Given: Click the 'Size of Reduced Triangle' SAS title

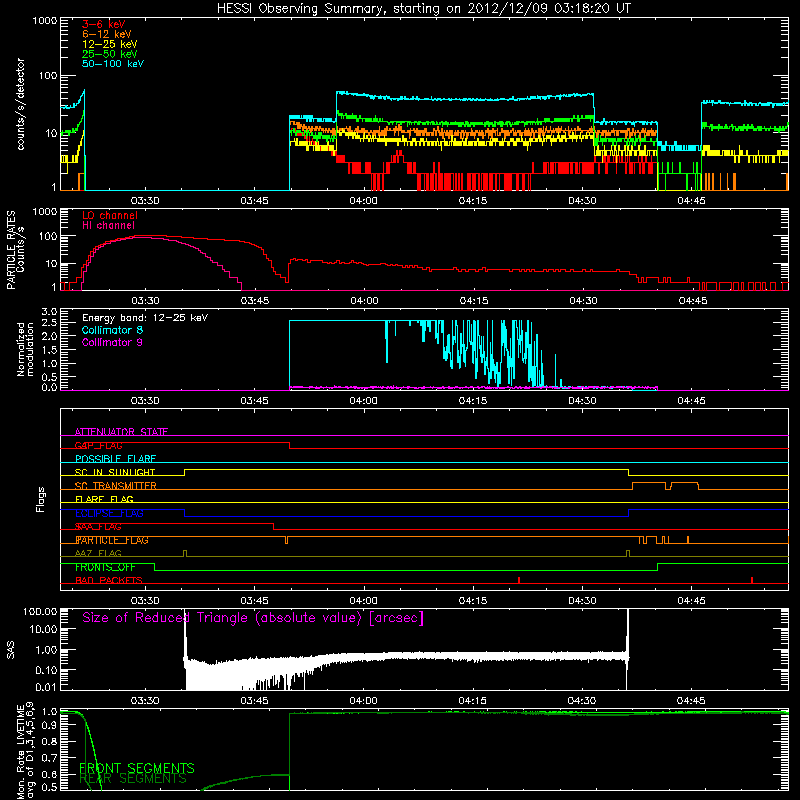Looking at the screenshot, I should (253, 618).
